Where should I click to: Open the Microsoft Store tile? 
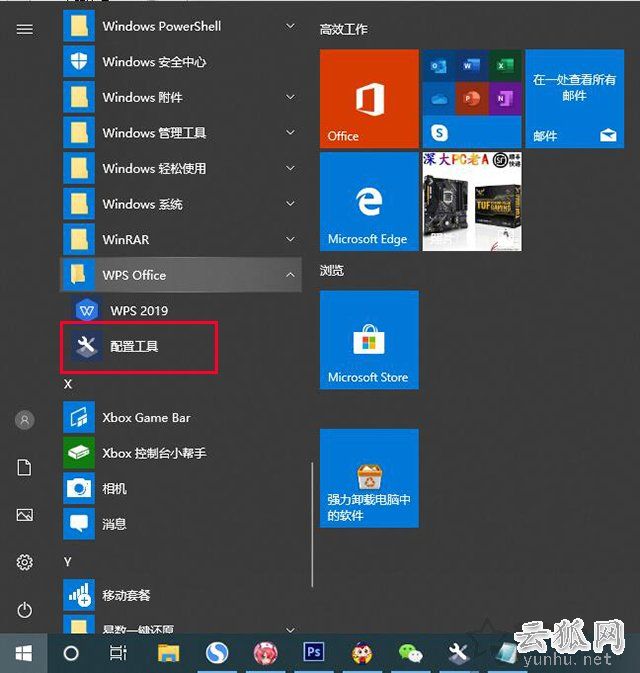click(369, 340)
